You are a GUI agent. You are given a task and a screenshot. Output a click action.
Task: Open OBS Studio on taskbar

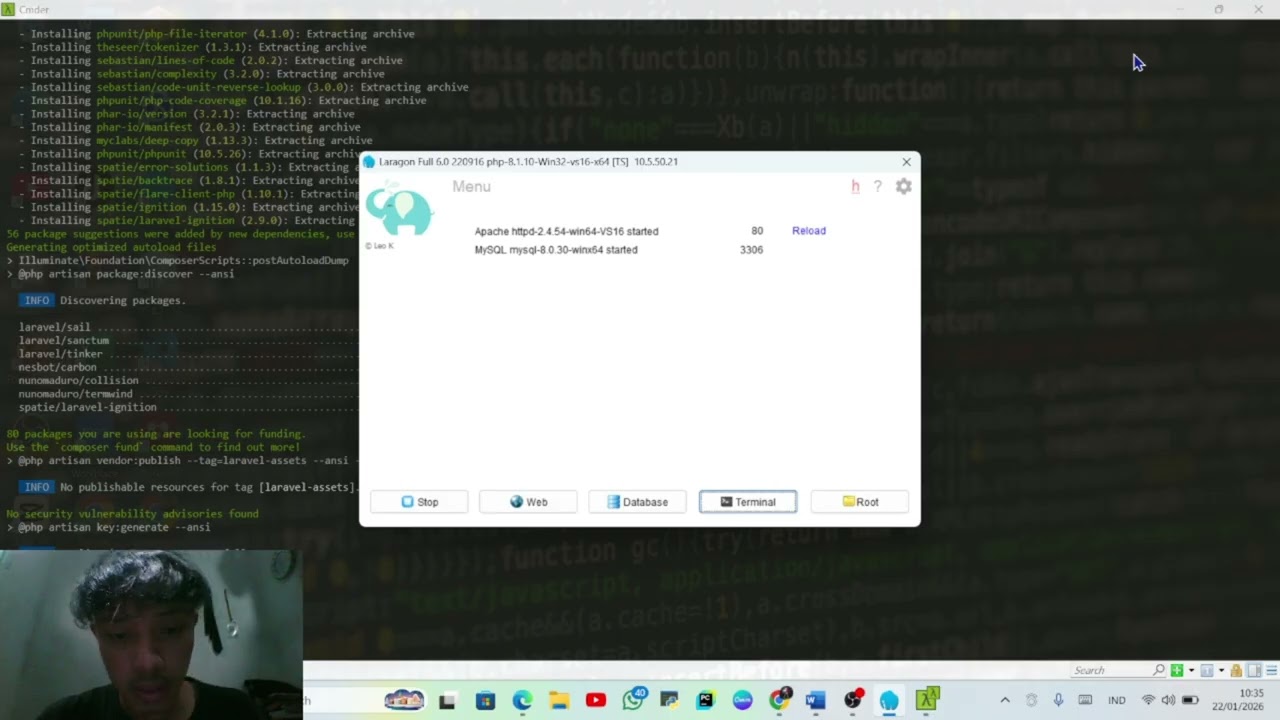point(853,701)
